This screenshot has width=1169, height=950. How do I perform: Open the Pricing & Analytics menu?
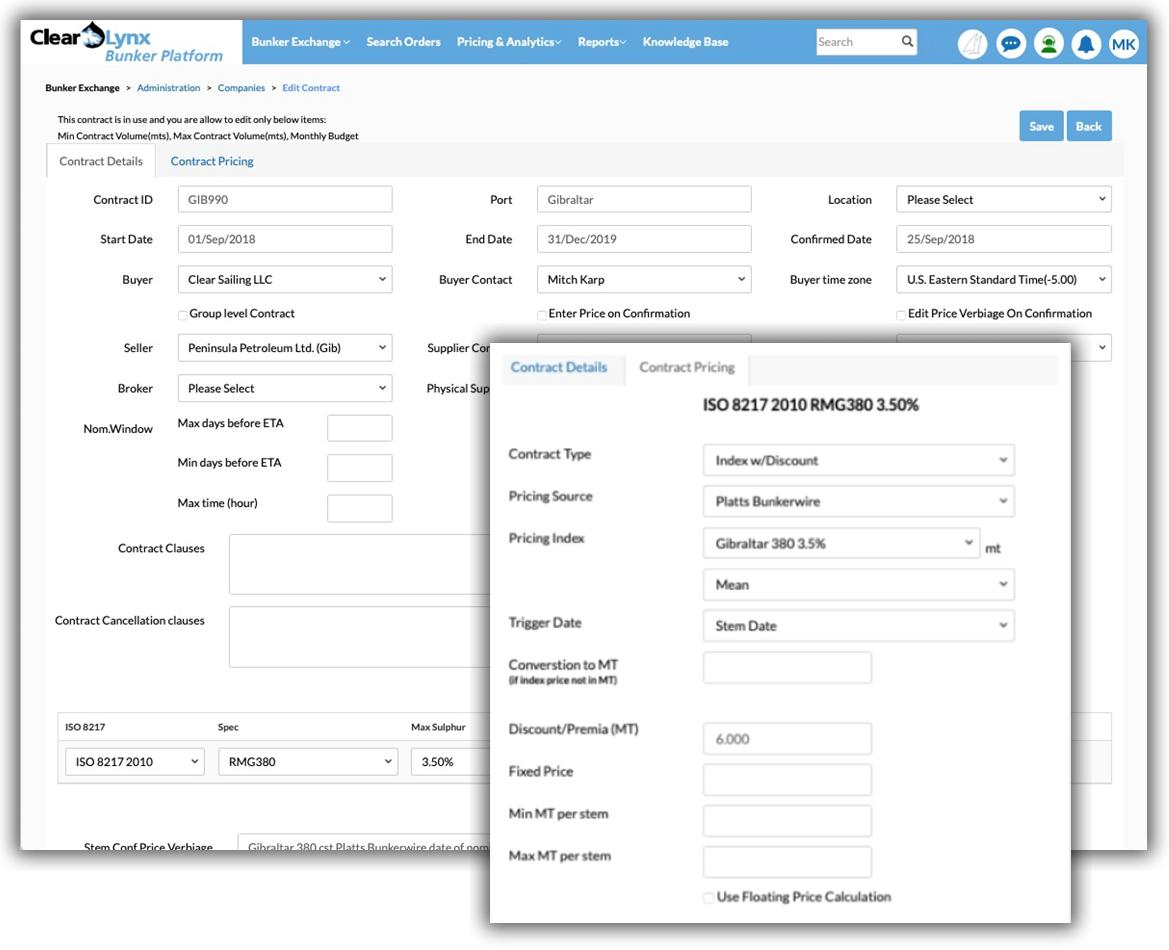tap(509, 42)
